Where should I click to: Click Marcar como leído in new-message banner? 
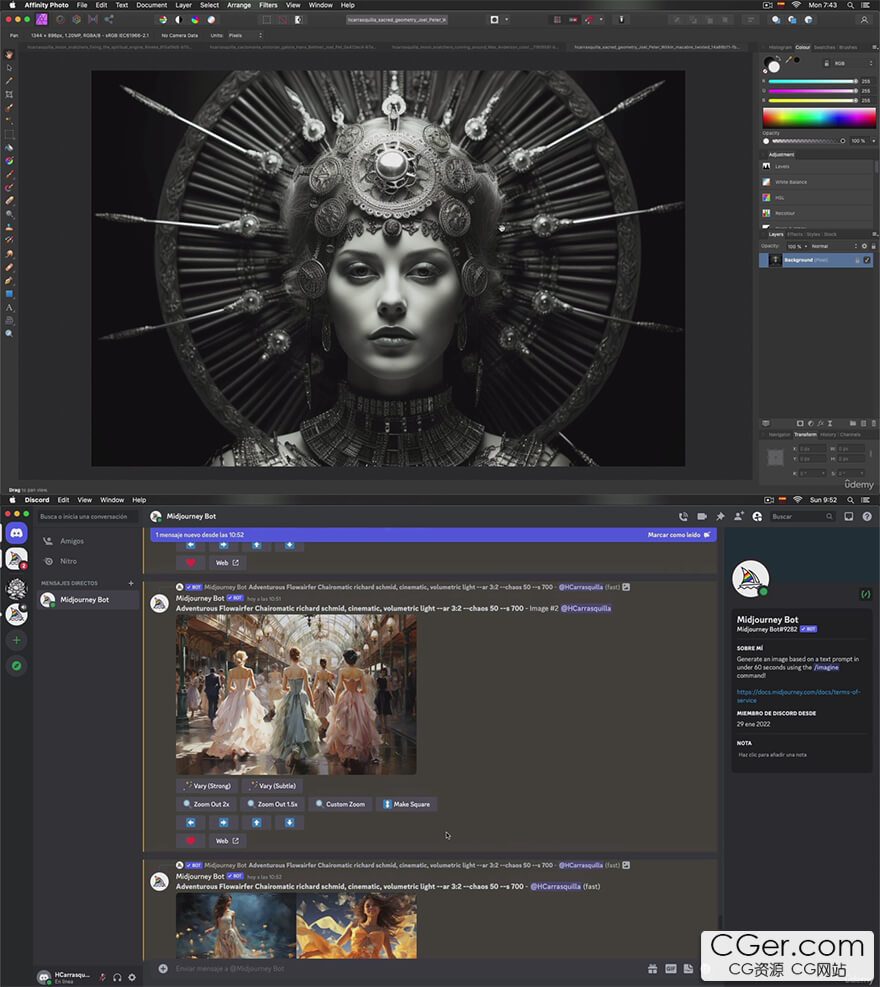679,534
